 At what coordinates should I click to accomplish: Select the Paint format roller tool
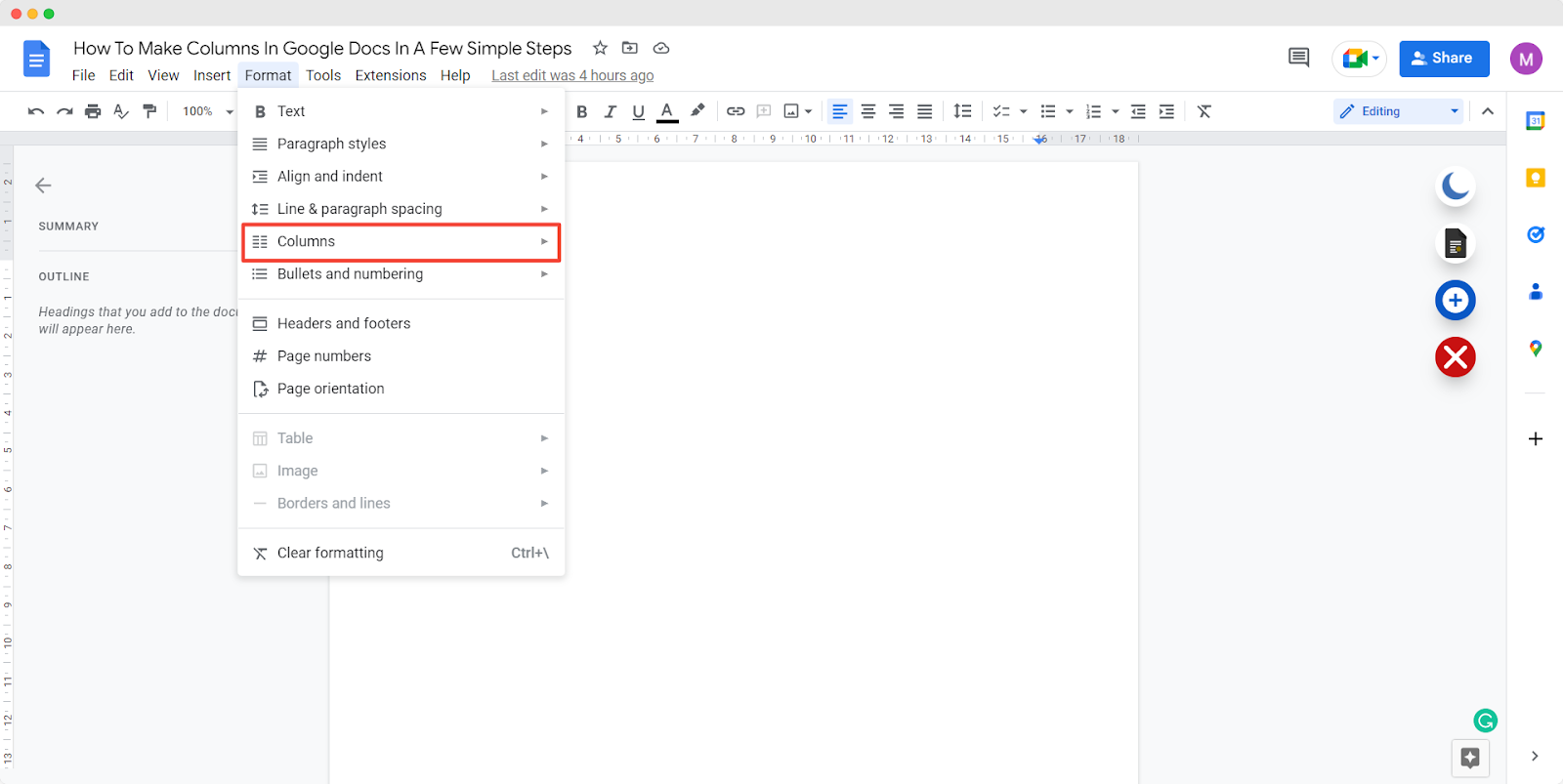pos(149,111)
